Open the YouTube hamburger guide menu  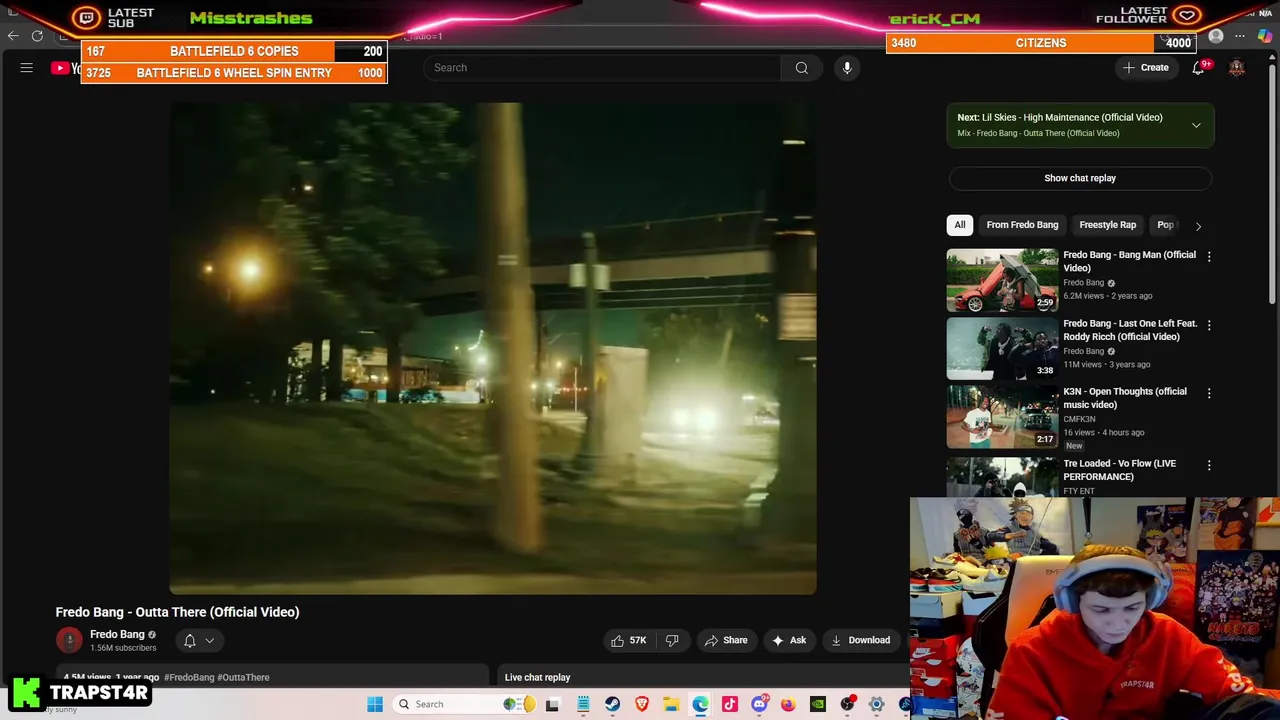(27, 68)
